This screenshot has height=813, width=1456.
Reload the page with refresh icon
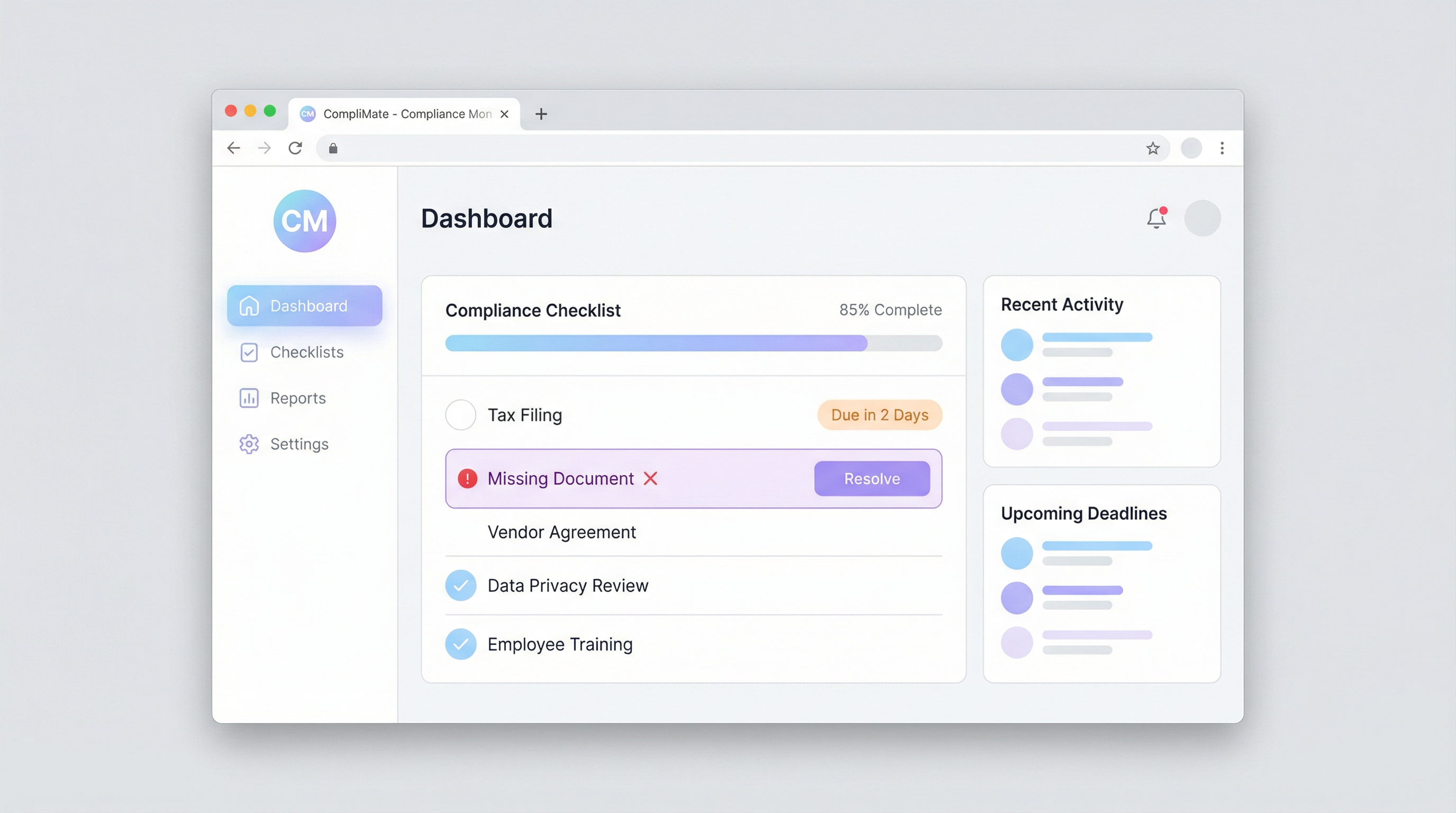click(x=295, y=148)
